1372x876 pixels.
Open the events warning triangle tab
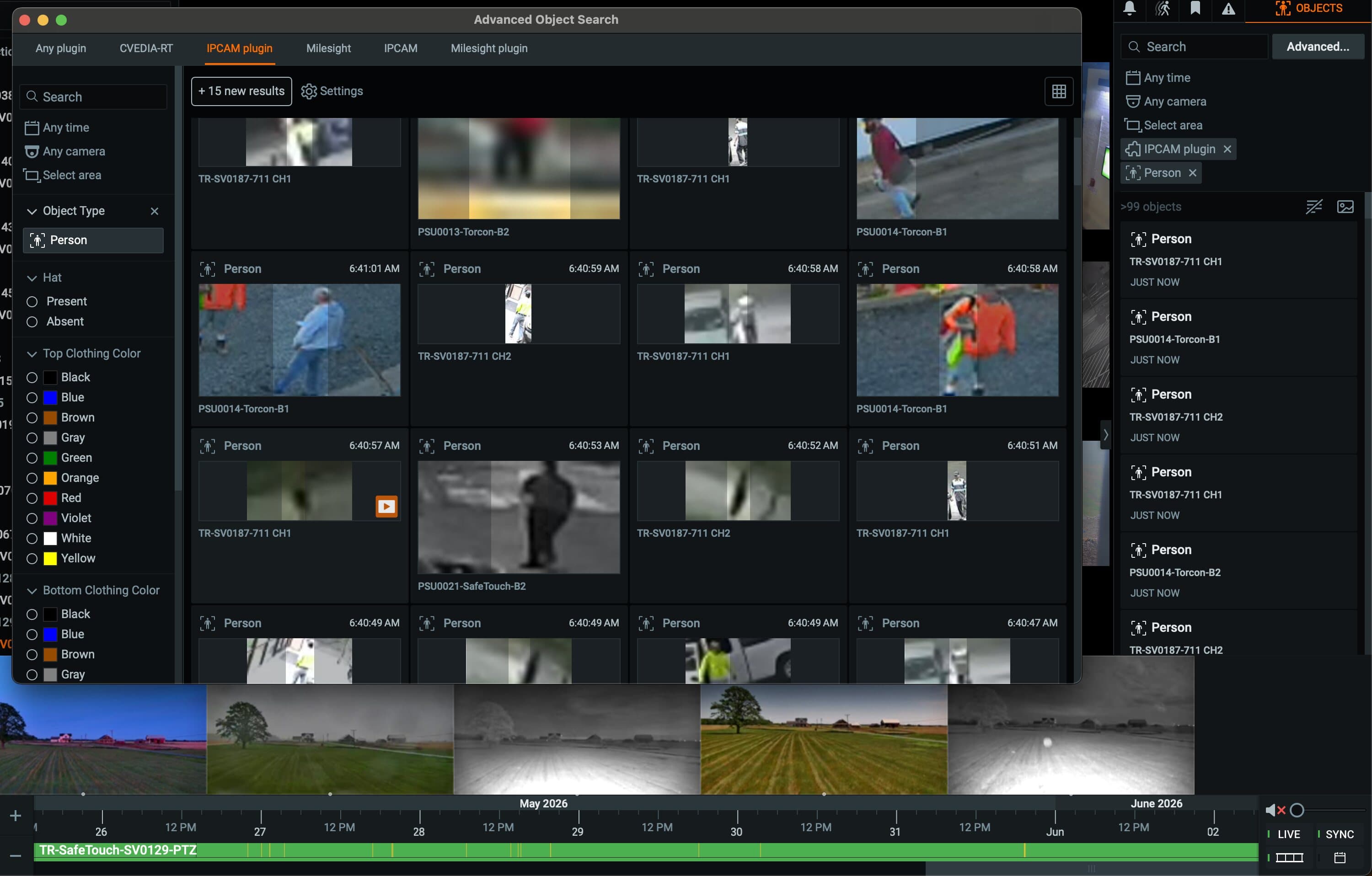click(x=1228, y=9)
